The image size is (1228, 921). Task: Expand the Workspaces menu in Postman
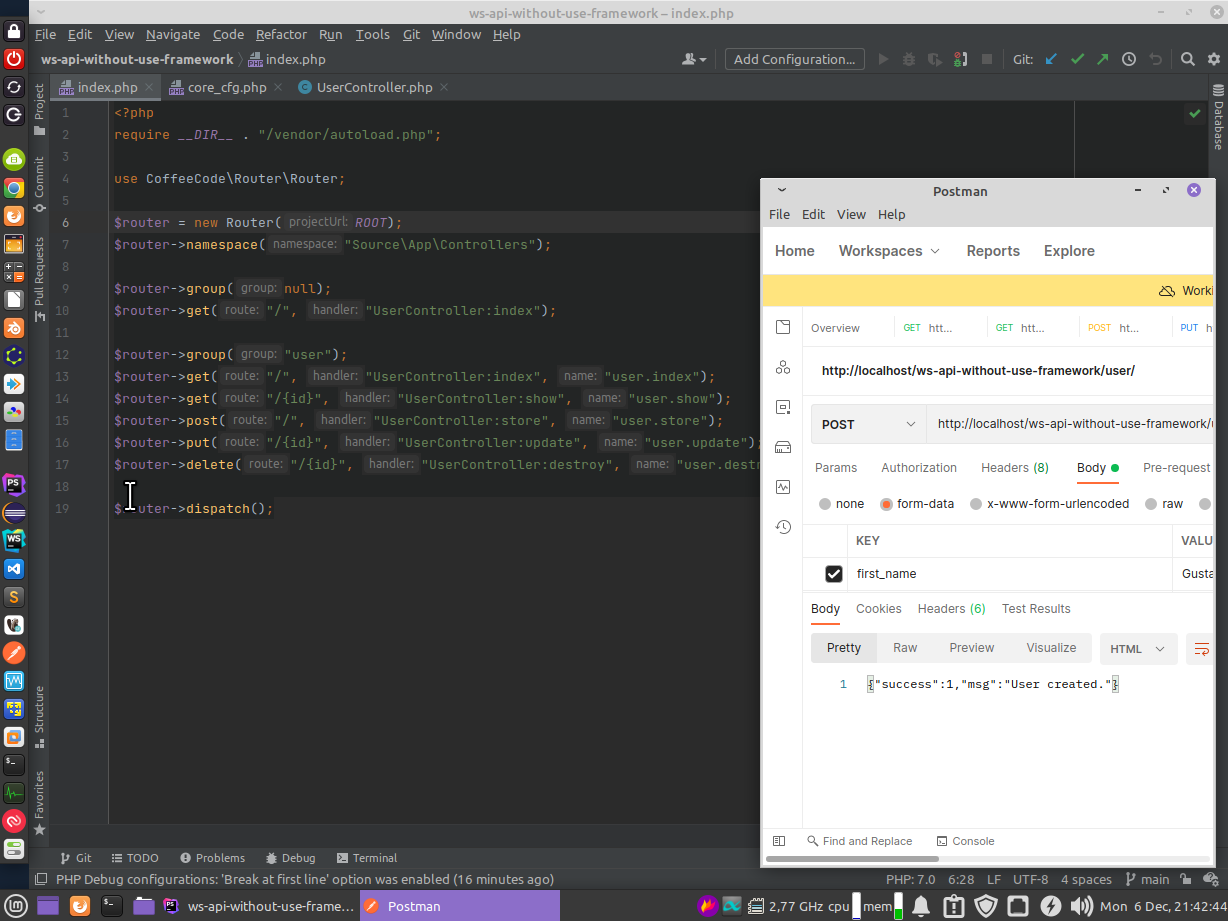click(888, 251)
